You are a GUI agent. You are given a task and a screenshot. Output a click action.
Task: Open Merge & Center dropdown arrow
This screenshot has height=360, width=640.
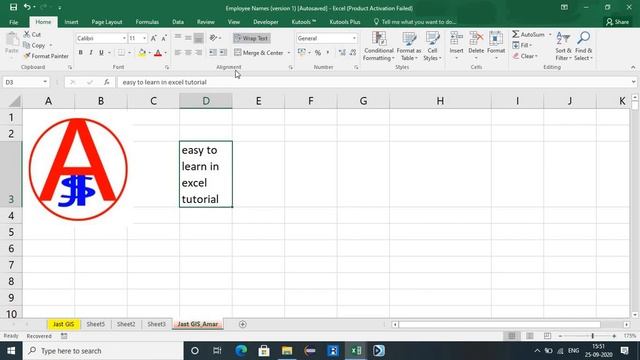289,53
